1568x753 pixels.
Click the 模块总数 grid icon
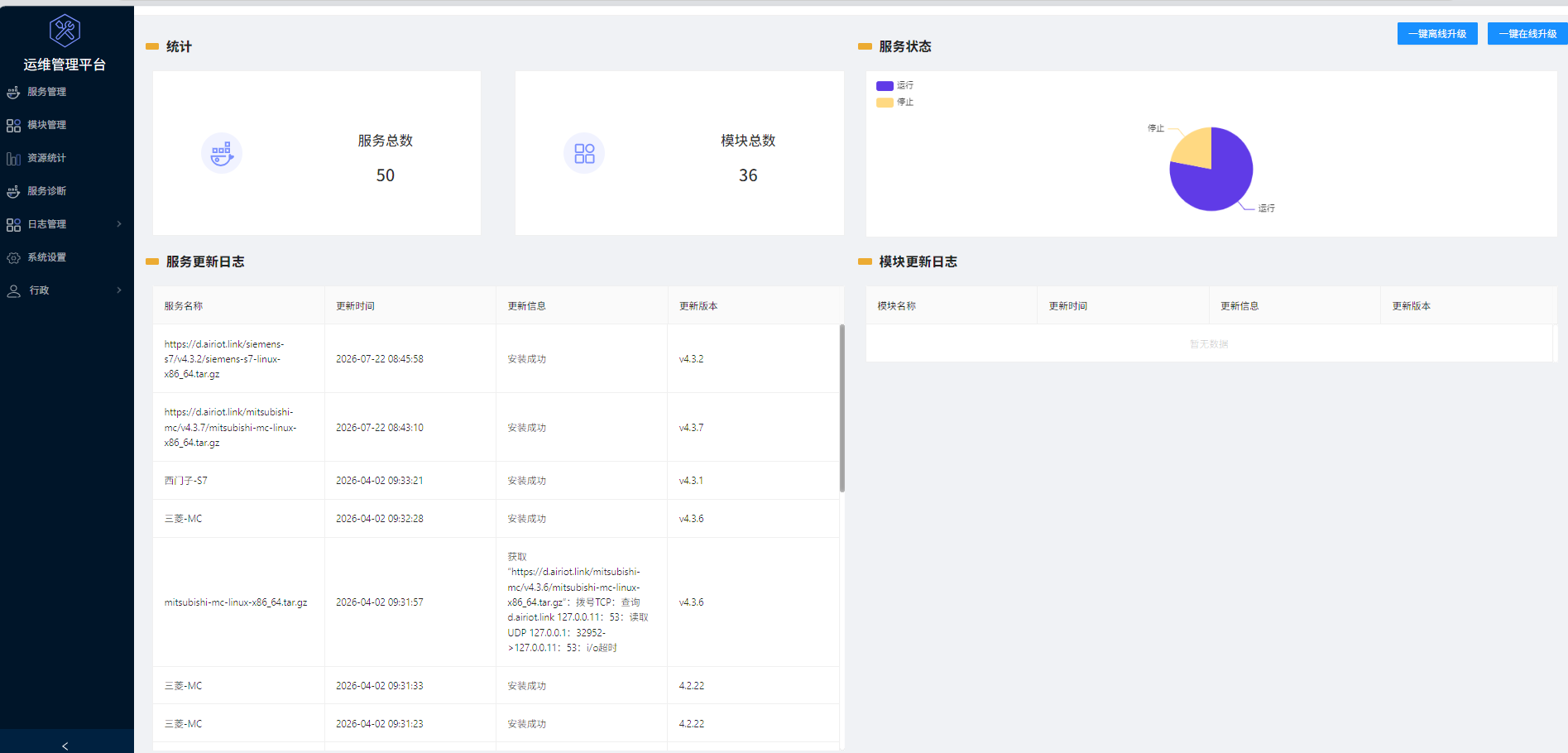click(x=584, y=153)
